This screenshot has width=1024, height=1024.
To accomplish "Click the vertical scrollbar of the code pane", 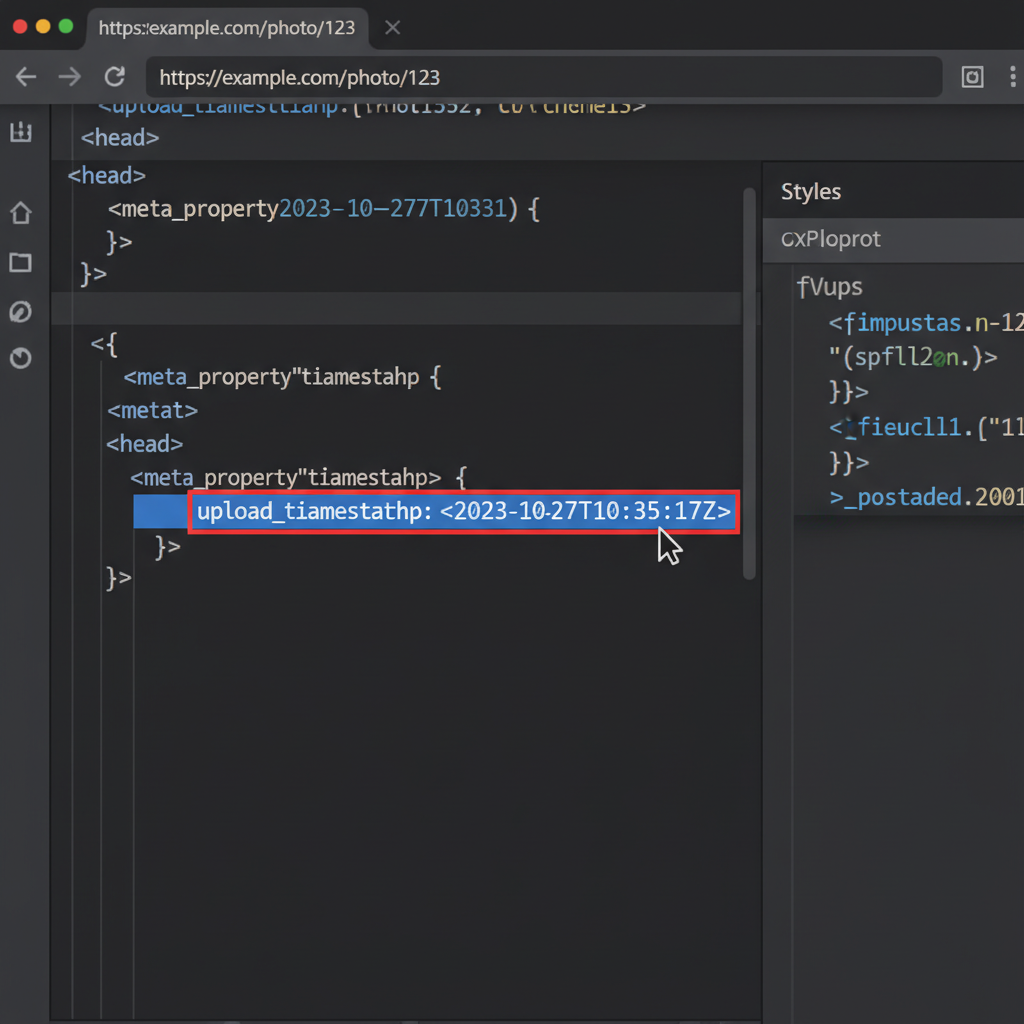I will pyautogui.click(x=749, y=383).
